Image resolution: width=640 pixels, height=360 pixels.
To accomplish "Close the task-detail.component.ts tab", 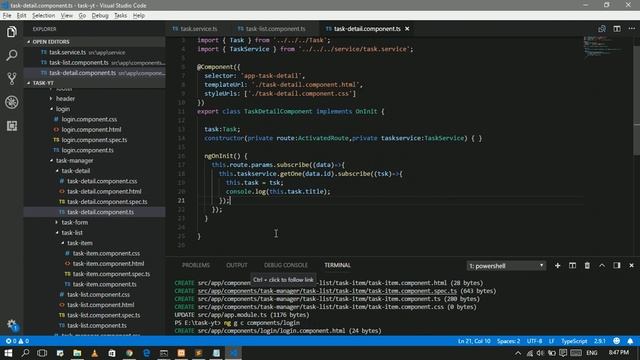I will (x=407, y=29).
